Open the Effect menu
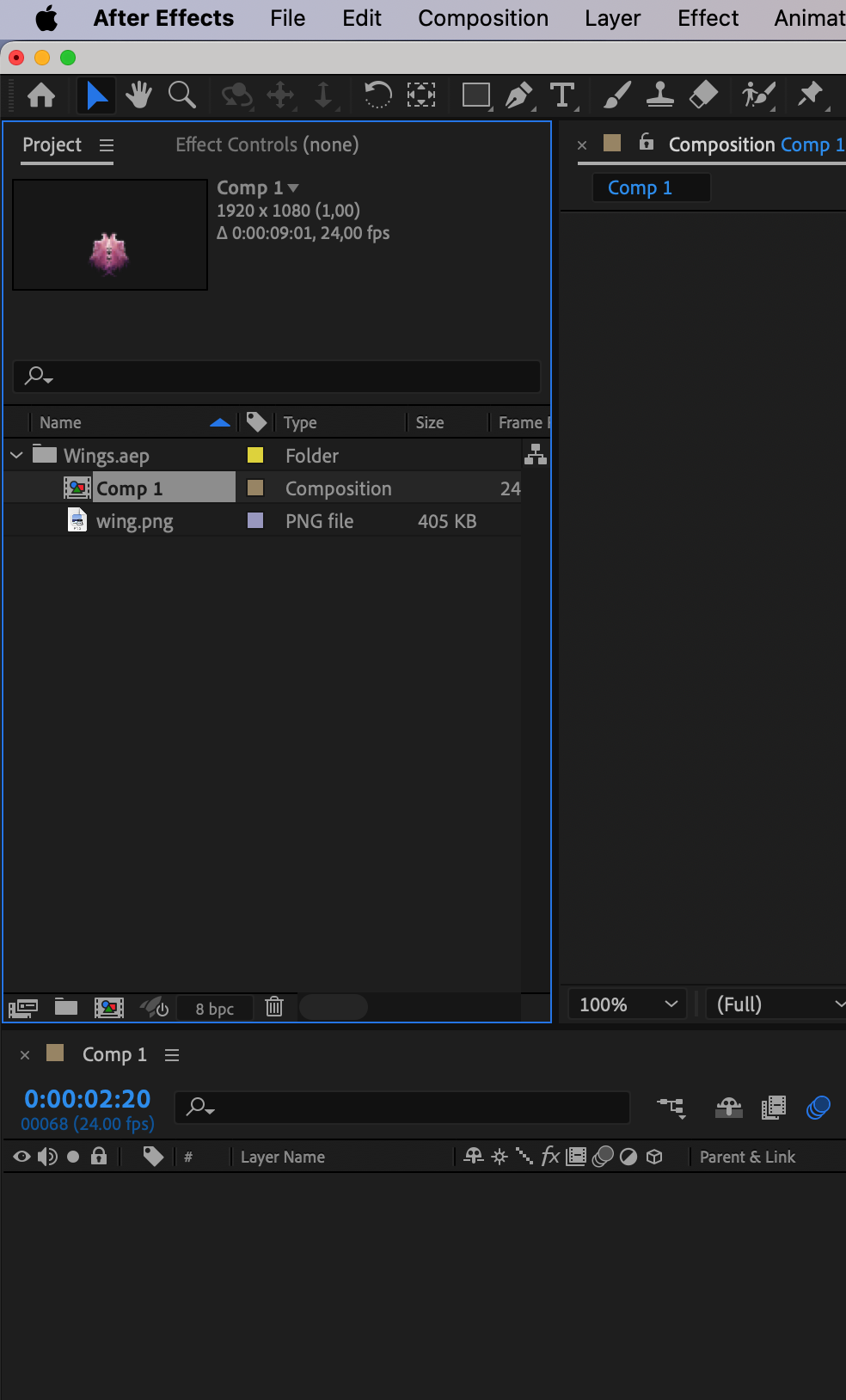Screen dimensions: 846x1400 click(708, 18)
